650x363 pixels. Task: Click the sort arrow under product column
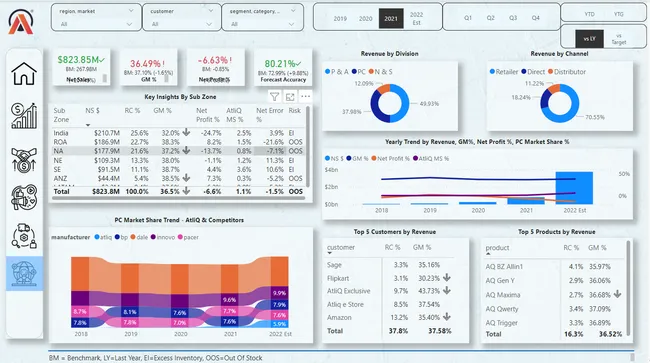(488, 254)
